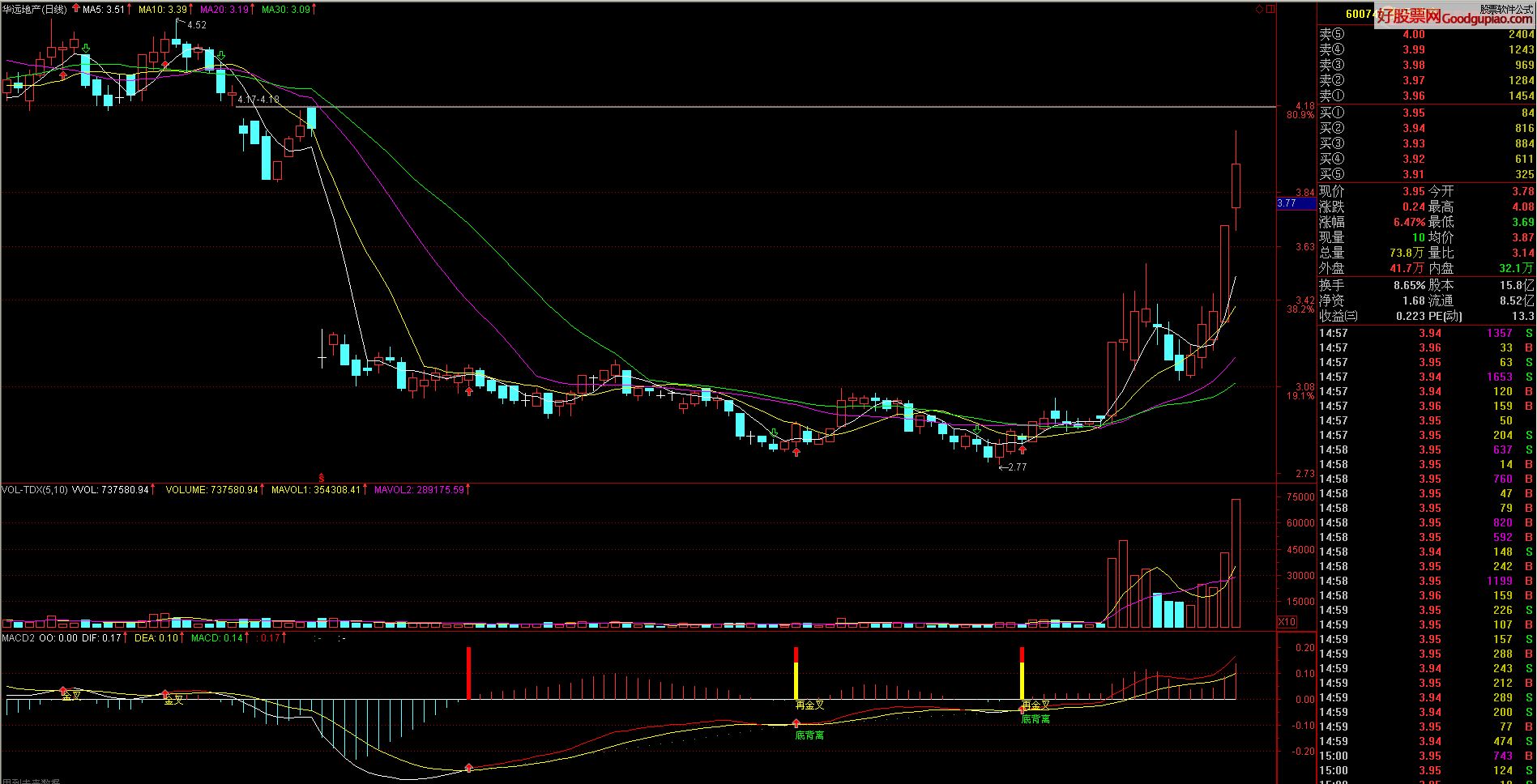The width and height of the screenshot is (1537, 784).
Task: Click the 股本 15.8亿 value
Action: click(1517, 285)
